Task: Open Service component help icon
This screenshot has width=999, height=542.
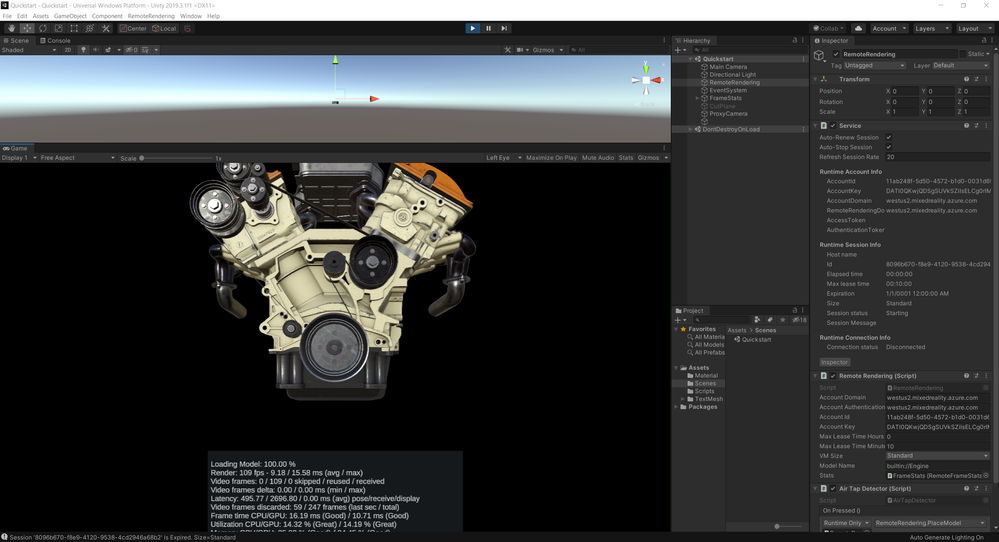Action: click(x=967, y=125)
